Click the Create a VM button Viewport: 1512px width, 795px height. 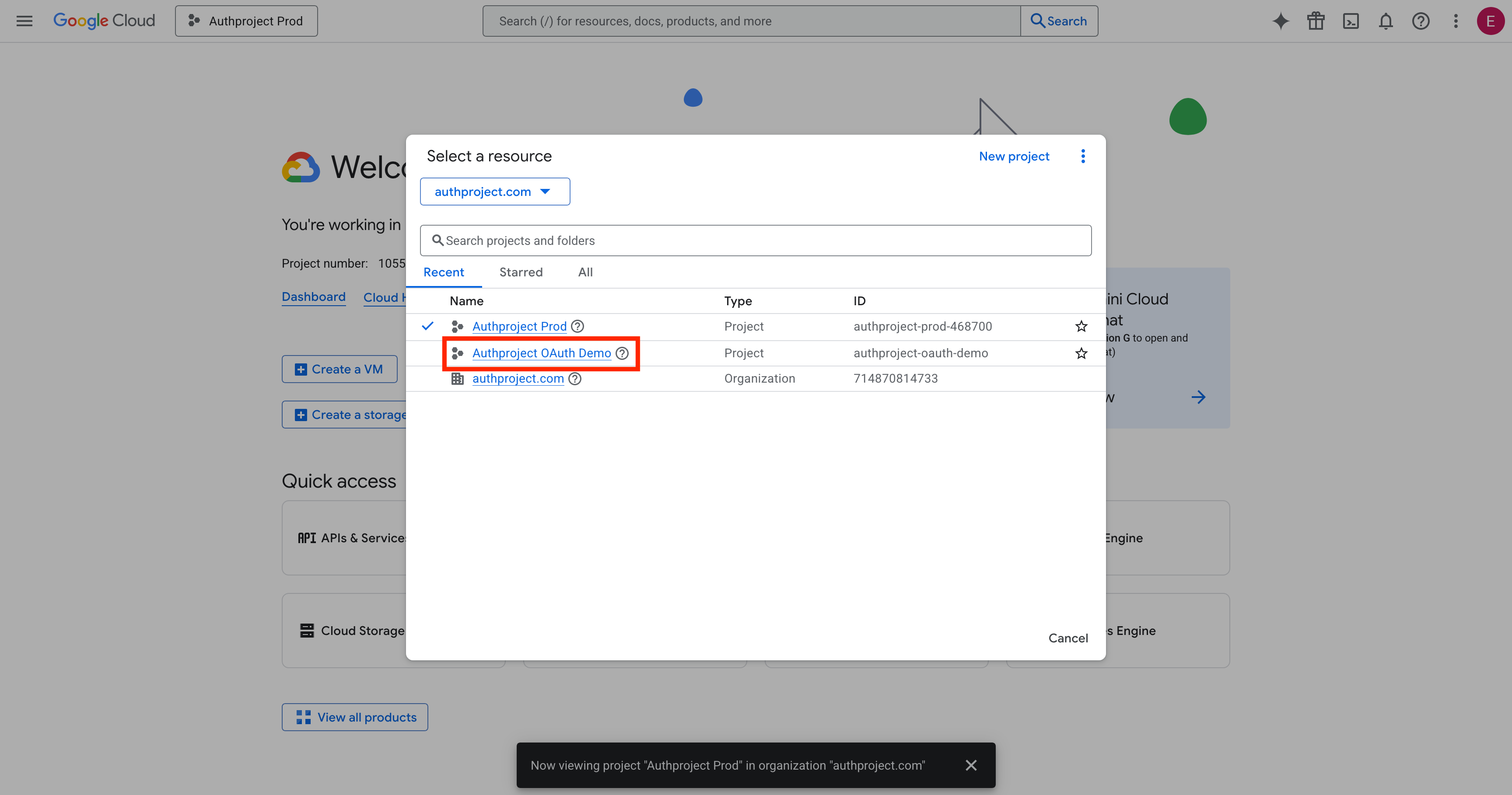pos(339,369)
